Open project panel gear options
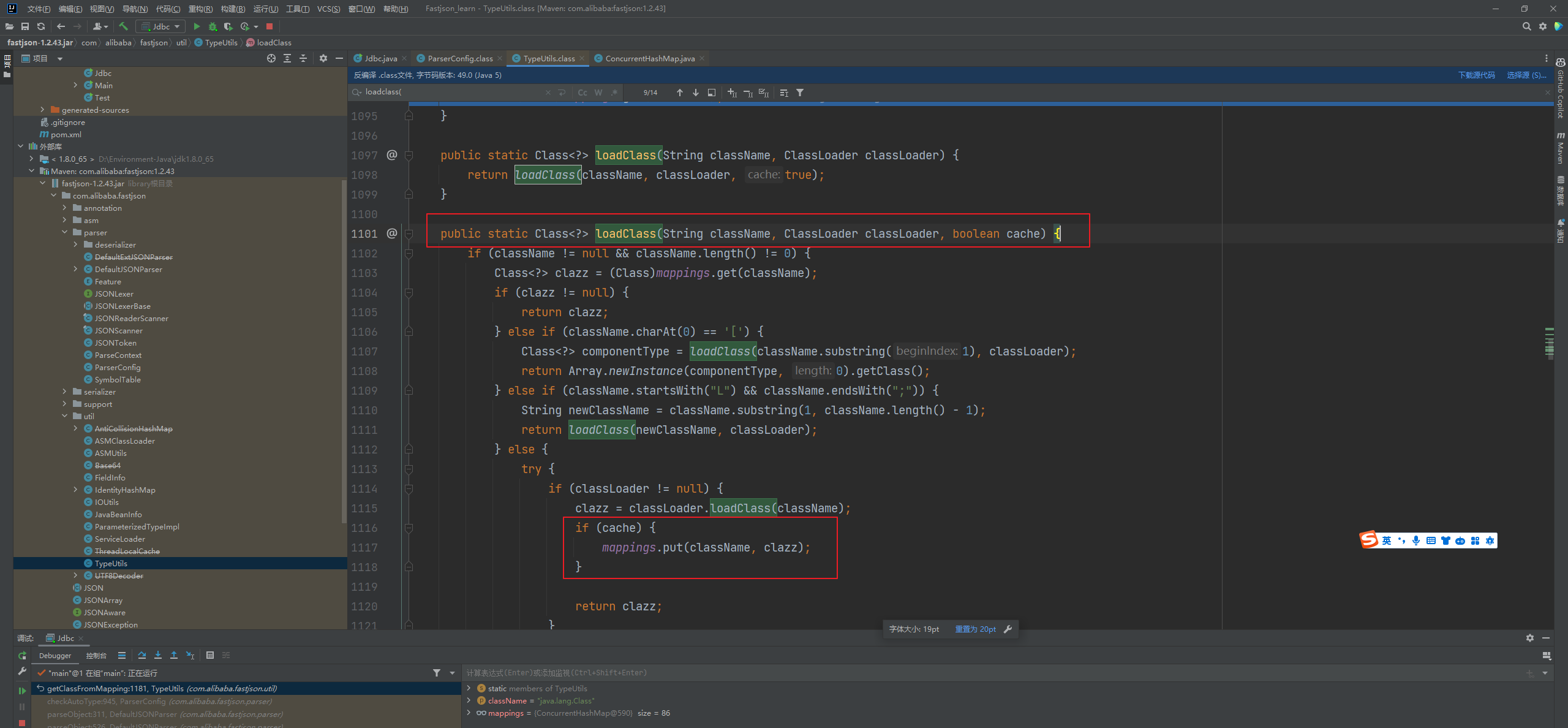Image resolution: width=1568 pixels, height=728 pixels. [323, 58]
